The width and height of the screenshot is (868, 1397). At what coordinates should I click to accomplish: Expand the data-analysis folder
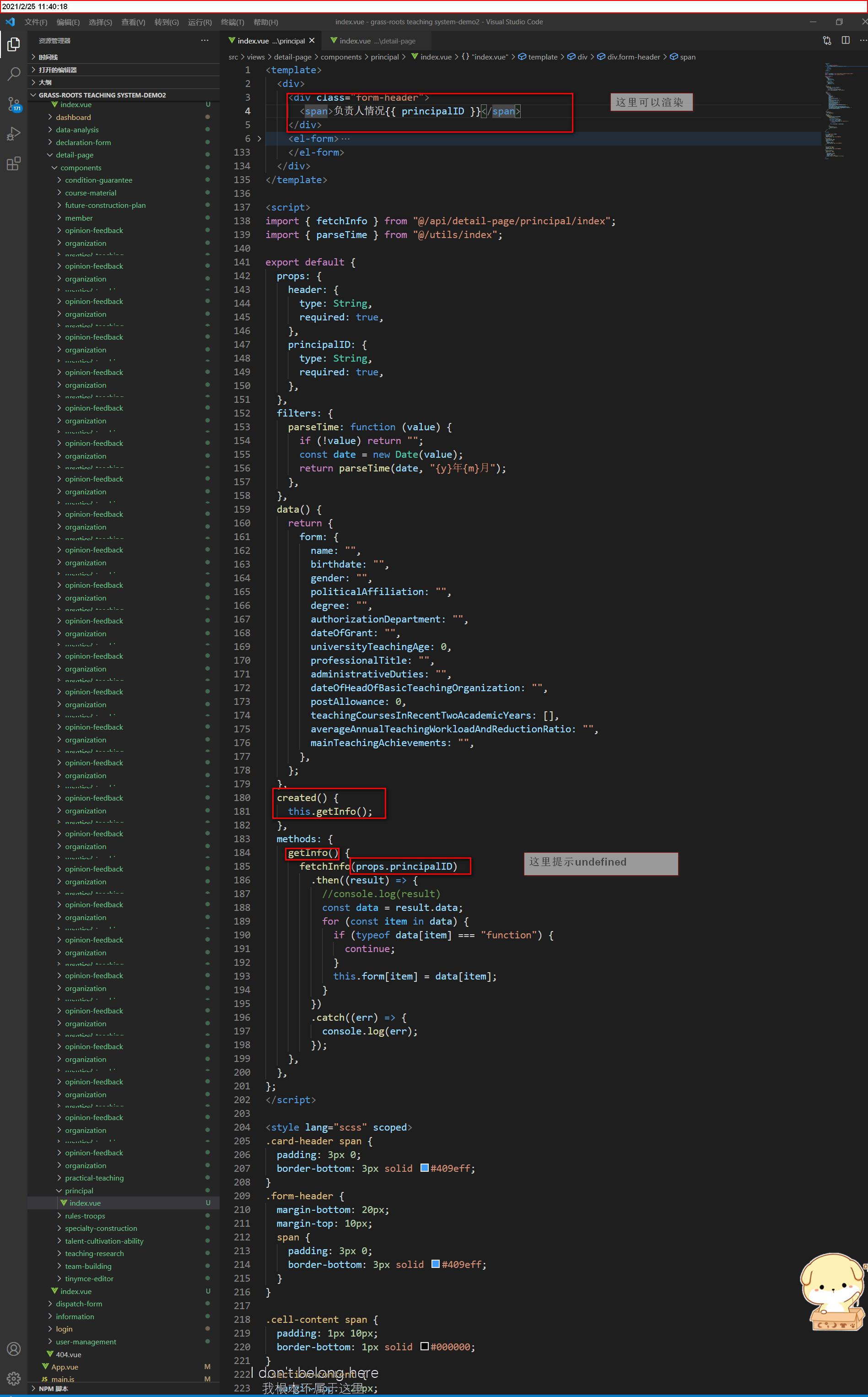click(124, 130)
